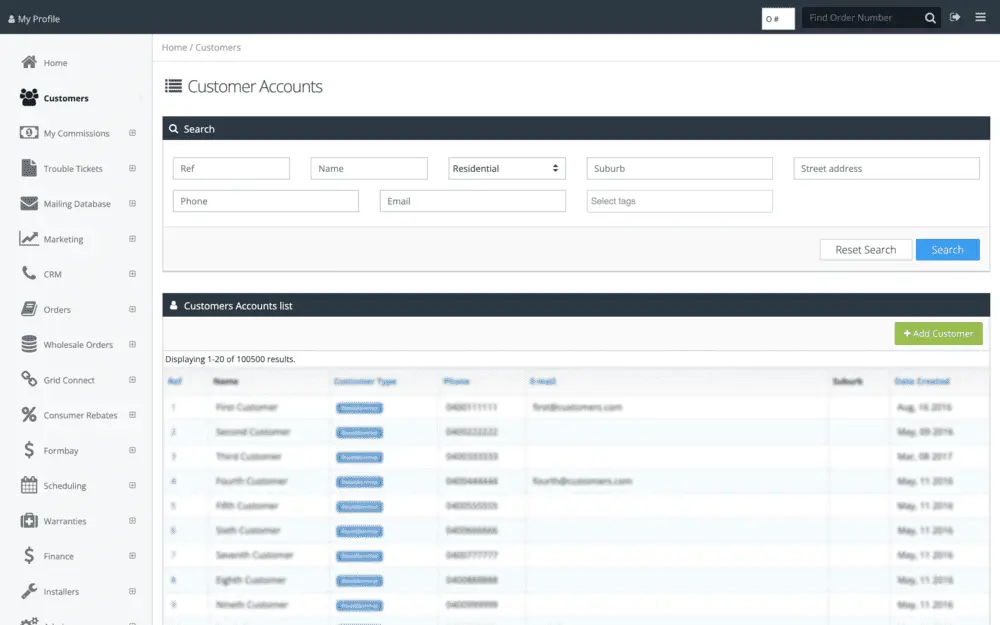Open Marketing menu label
This screenshot has height=625, width=1000.
click(x=63, y=239)
